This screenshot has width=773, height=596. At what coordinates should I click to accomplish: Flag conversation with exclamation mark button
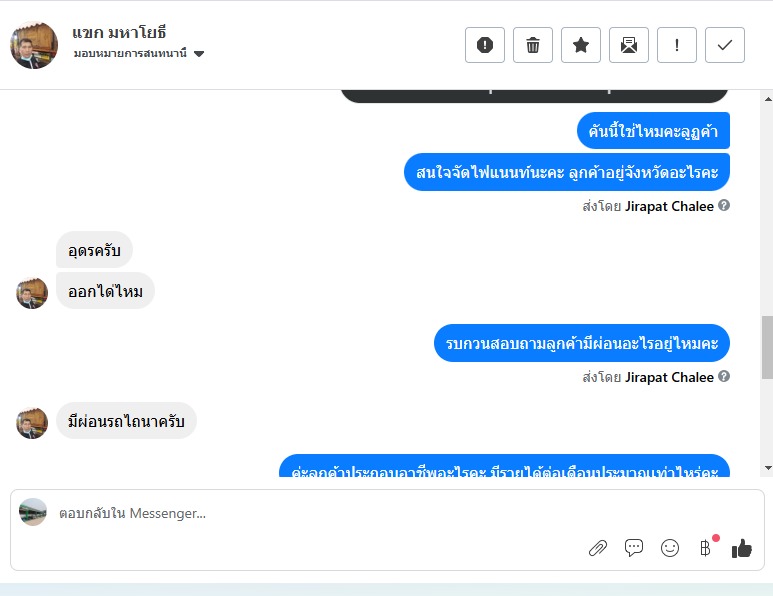pyautogui.click(x=677, y=45)
